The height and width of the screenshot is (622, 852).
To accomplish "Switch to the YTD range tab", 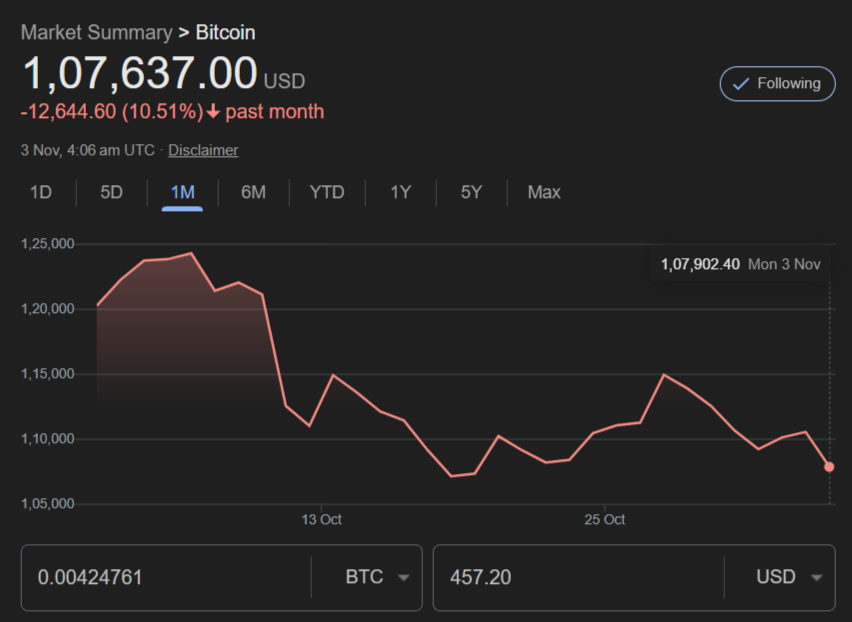I will [327, 192].
